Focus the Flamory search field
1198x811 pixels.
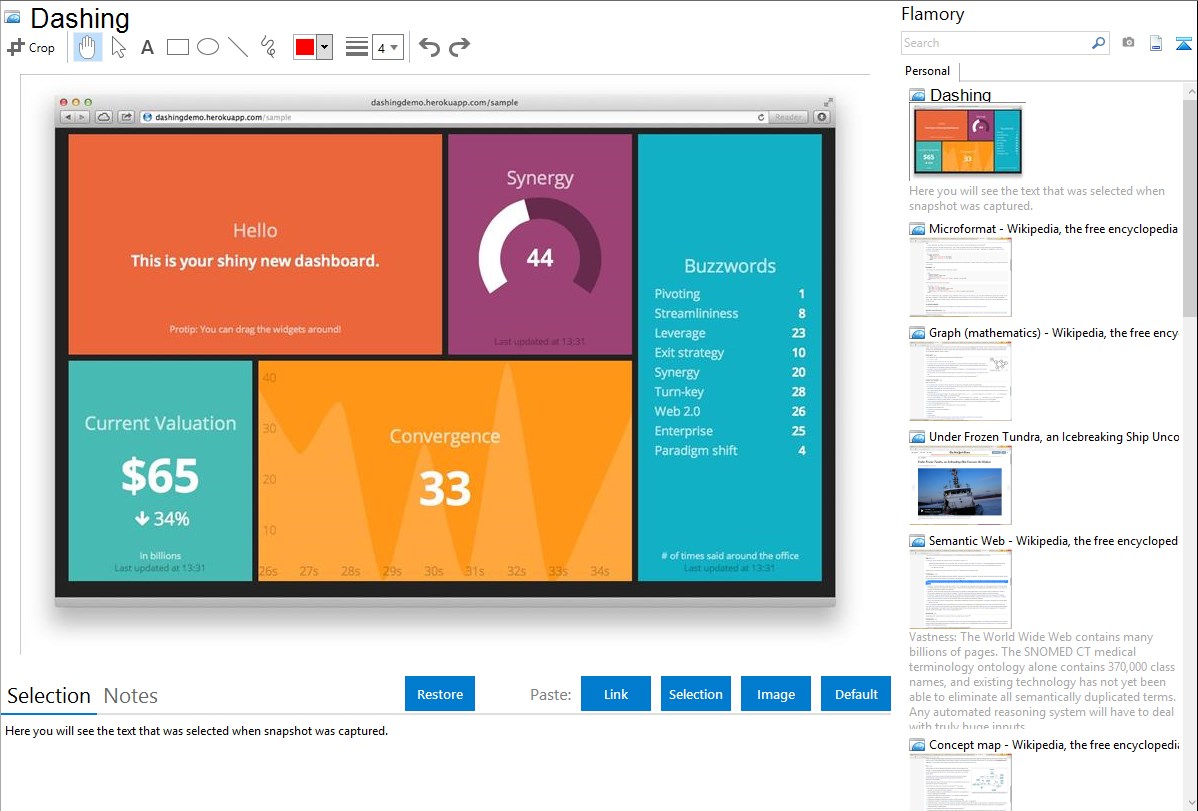point(996,43)
